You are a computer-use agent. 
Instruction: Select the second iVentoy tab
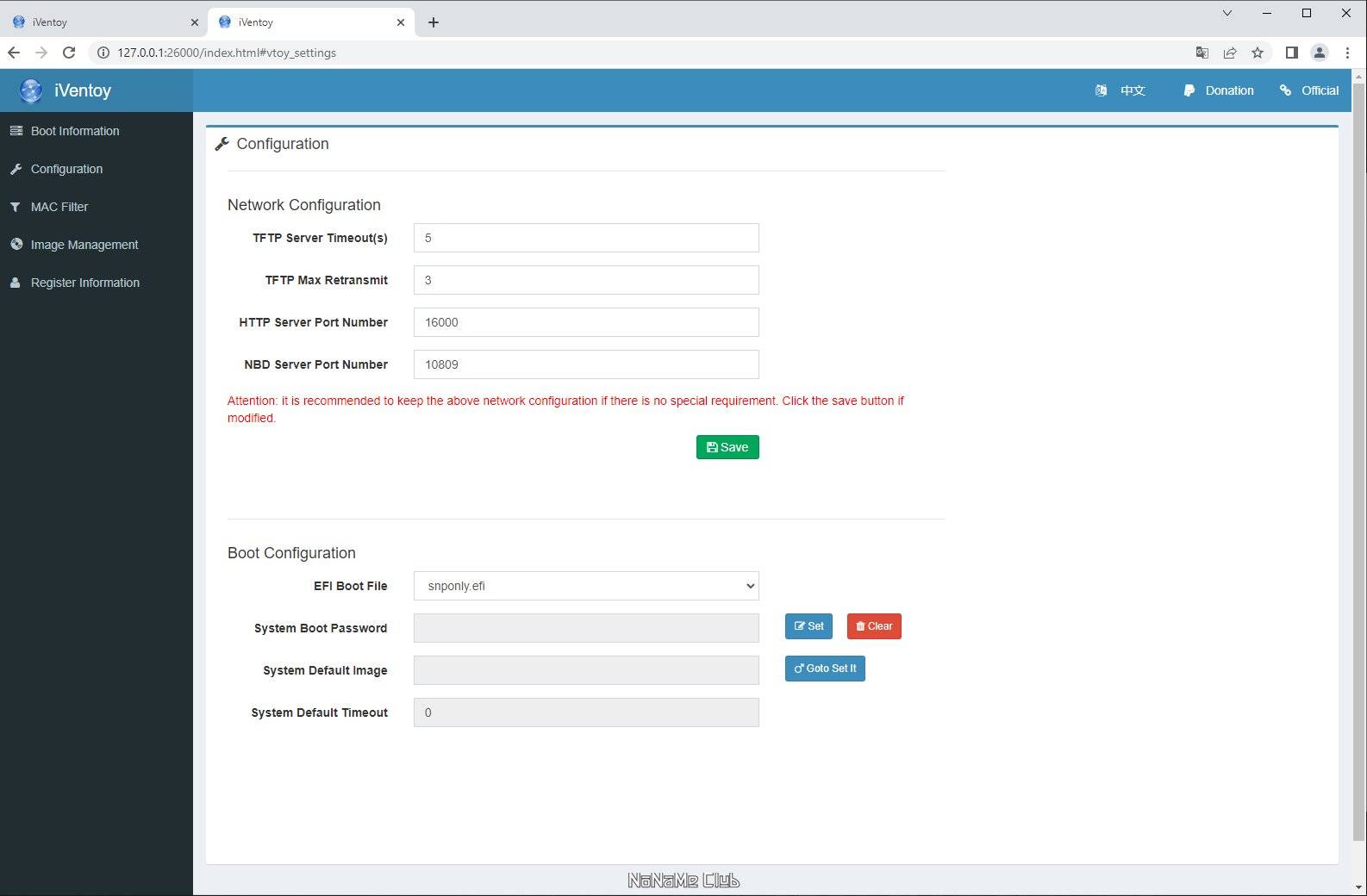(310, 22)
